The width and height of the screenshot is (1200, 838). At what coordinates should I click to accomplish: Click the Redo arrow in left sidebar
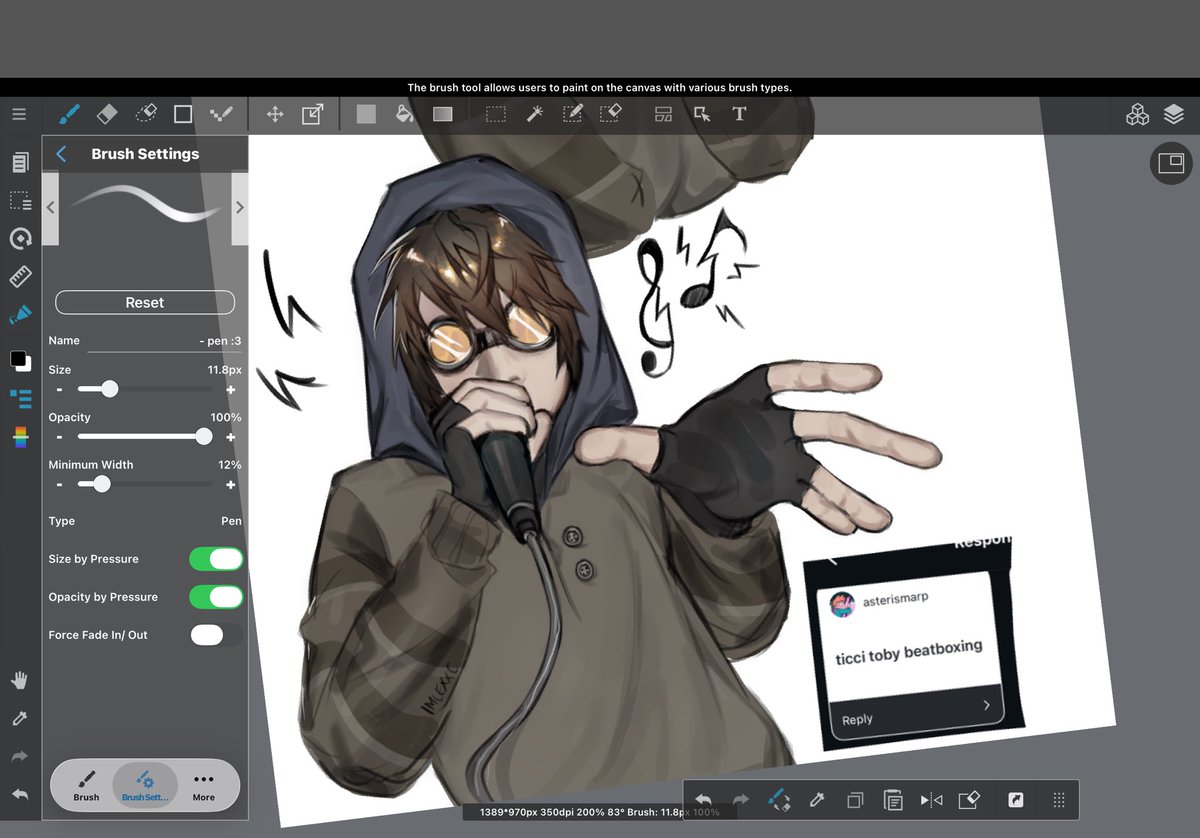20,757
